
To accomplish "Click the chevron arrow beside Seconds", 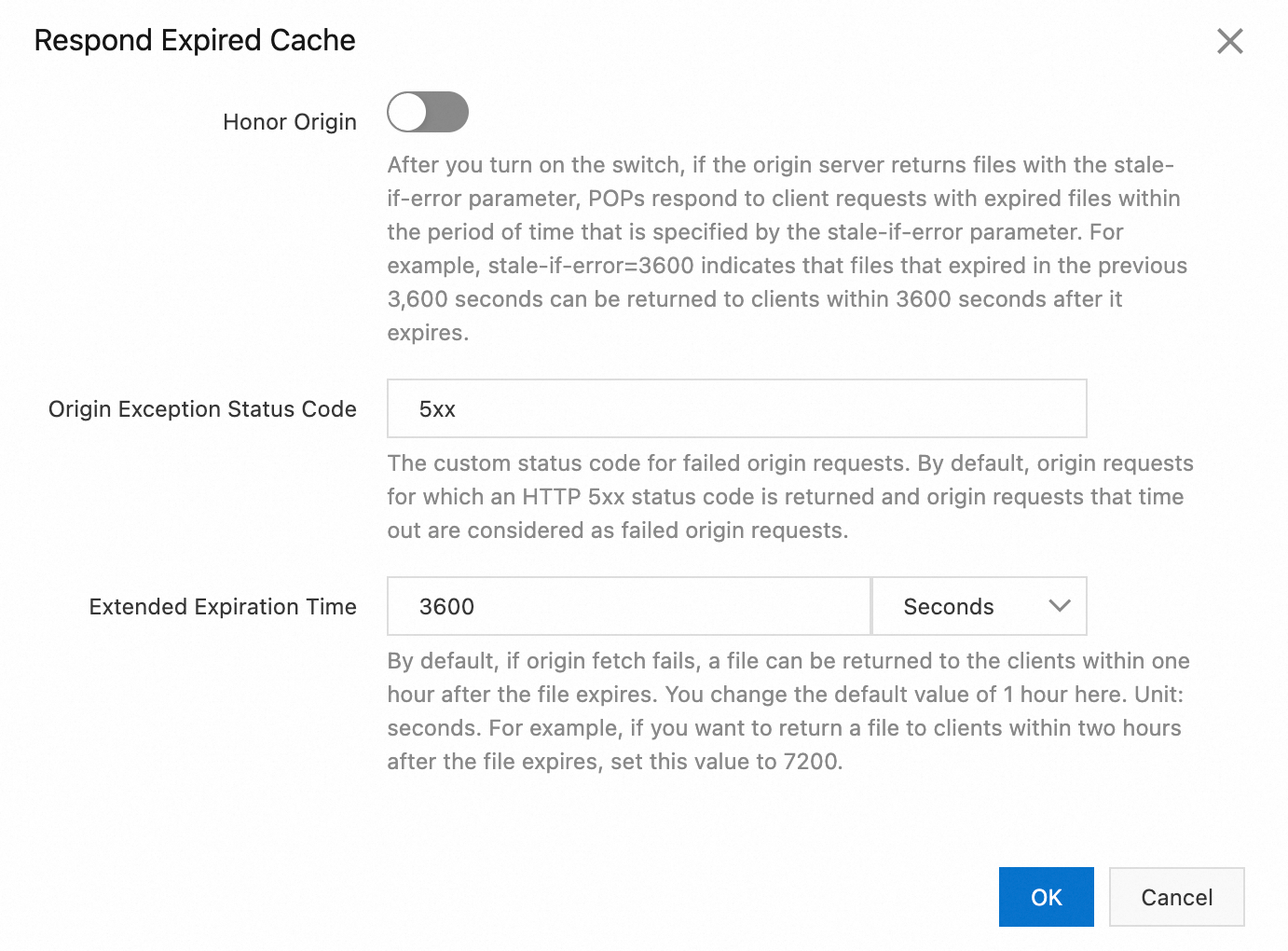I will 1059,606.
